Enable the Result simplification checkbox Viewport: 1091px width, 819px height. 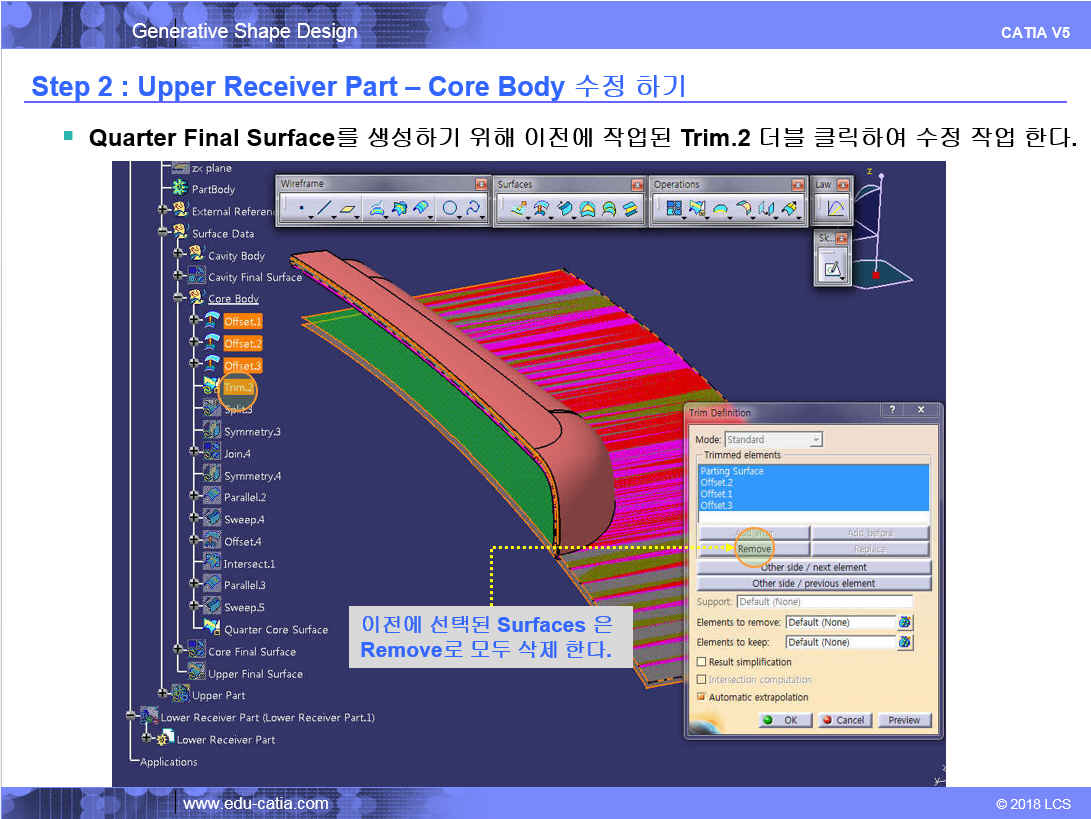click(x=702, y=662)
